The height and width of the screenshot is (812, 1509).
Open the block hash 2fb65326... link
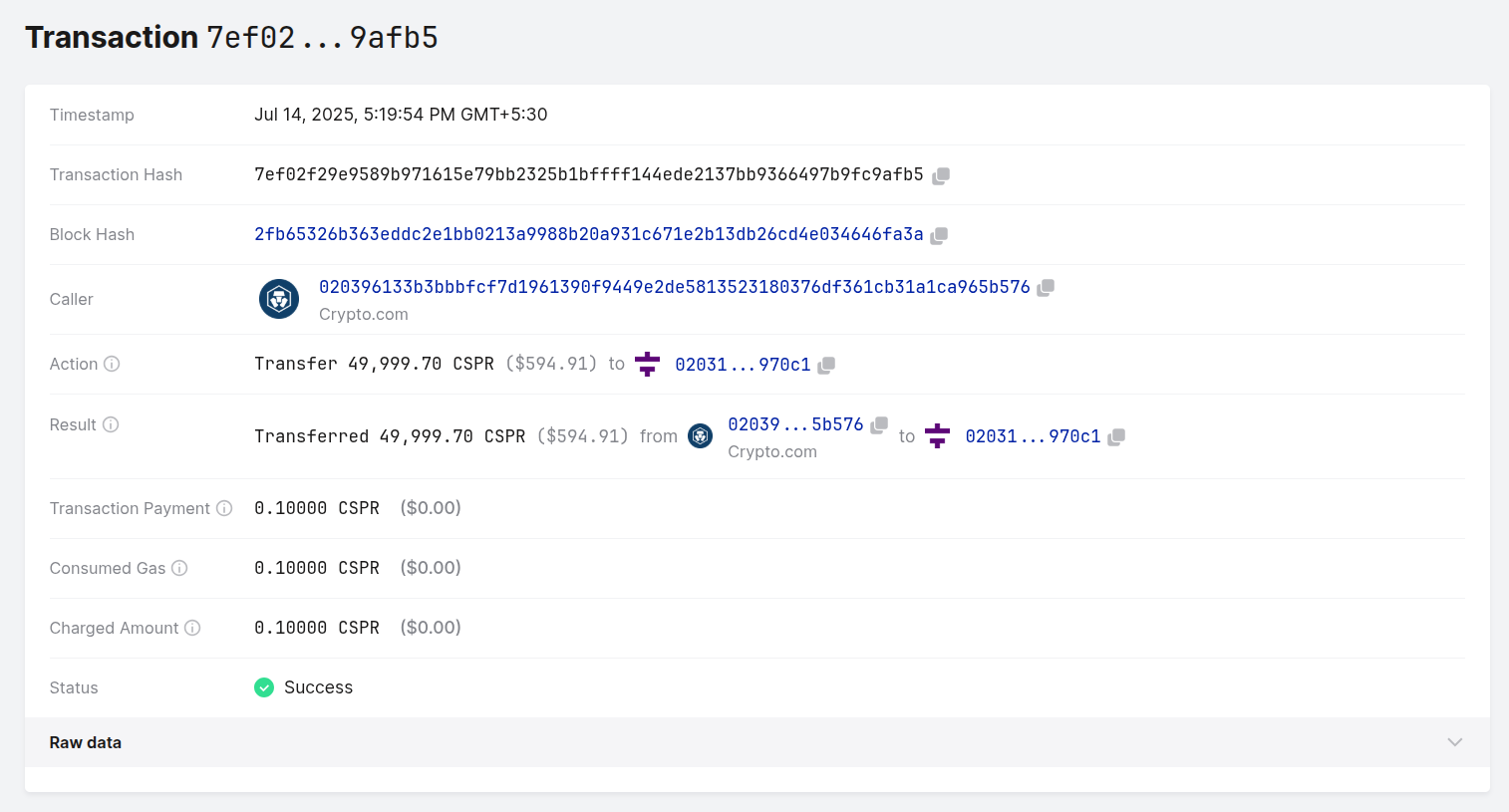[589, 234]
